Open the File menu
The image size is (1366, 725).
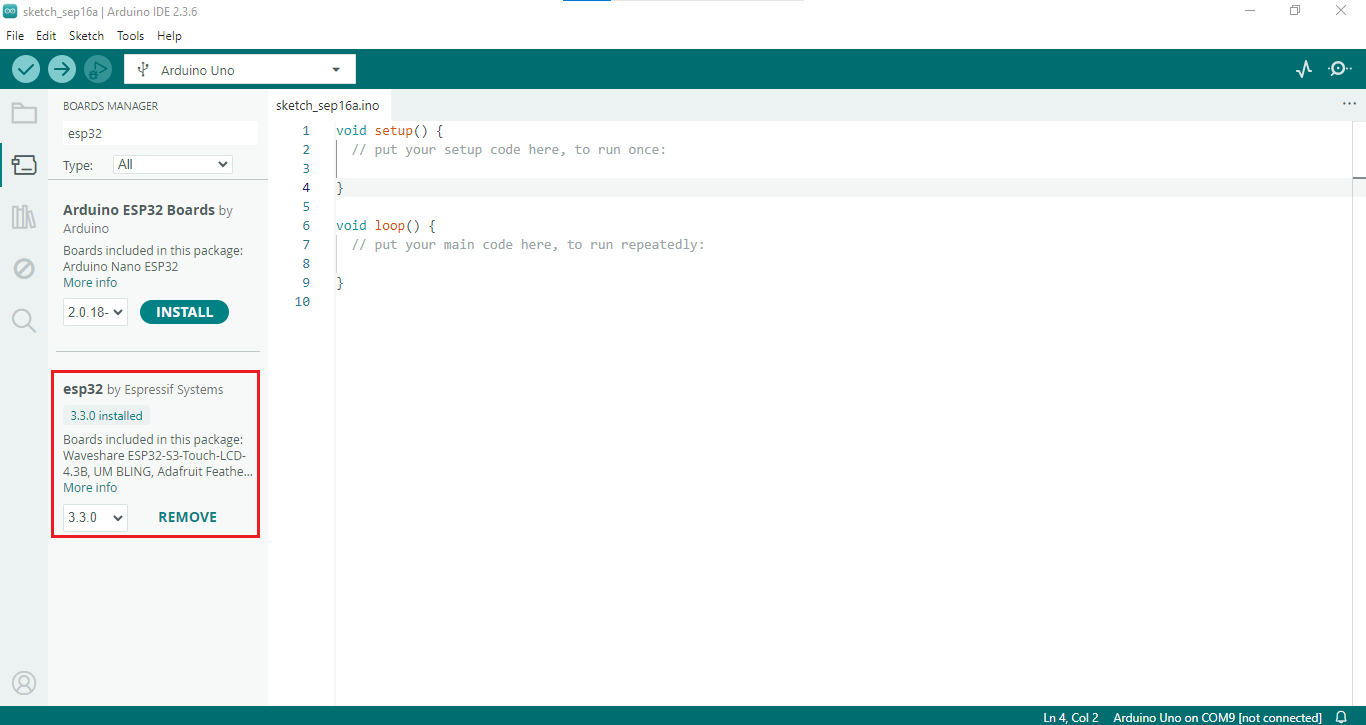15,35
